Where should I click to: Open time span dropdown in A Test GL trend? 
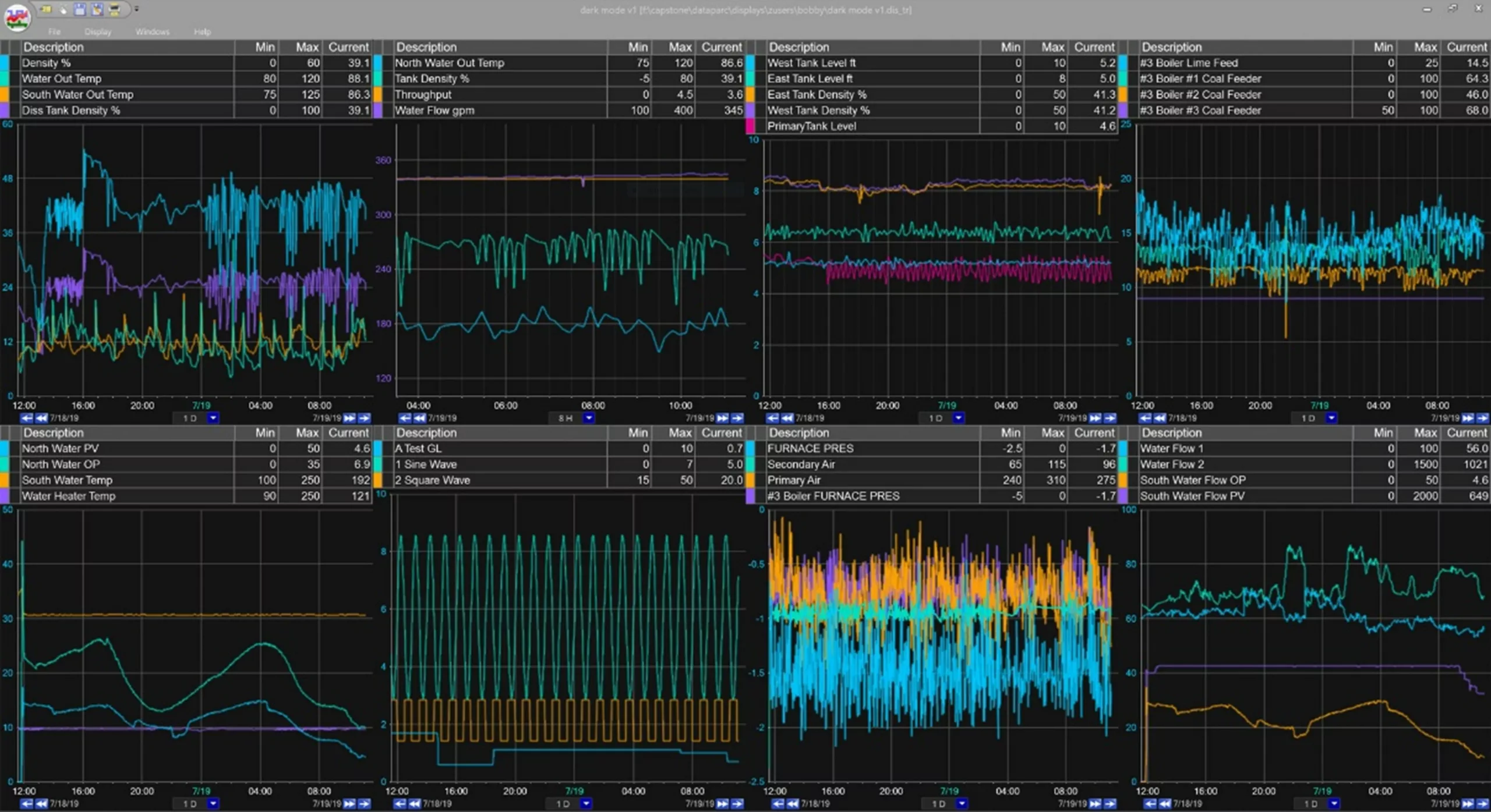pyautogui.click(x=586, y=804)
